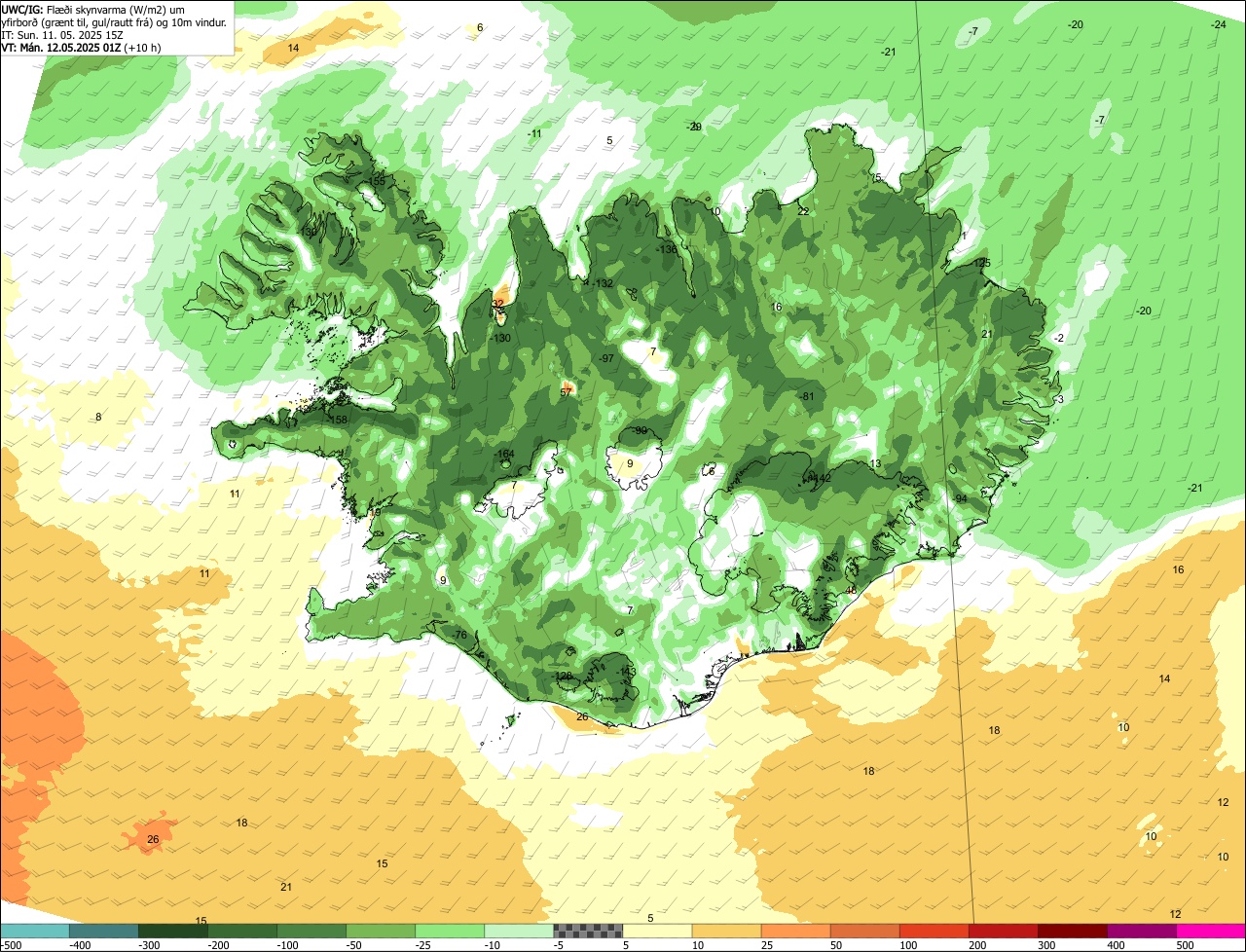Select the -100 to -50 green swatch
The image size is (1246, 952).
[x=311, y=931]
